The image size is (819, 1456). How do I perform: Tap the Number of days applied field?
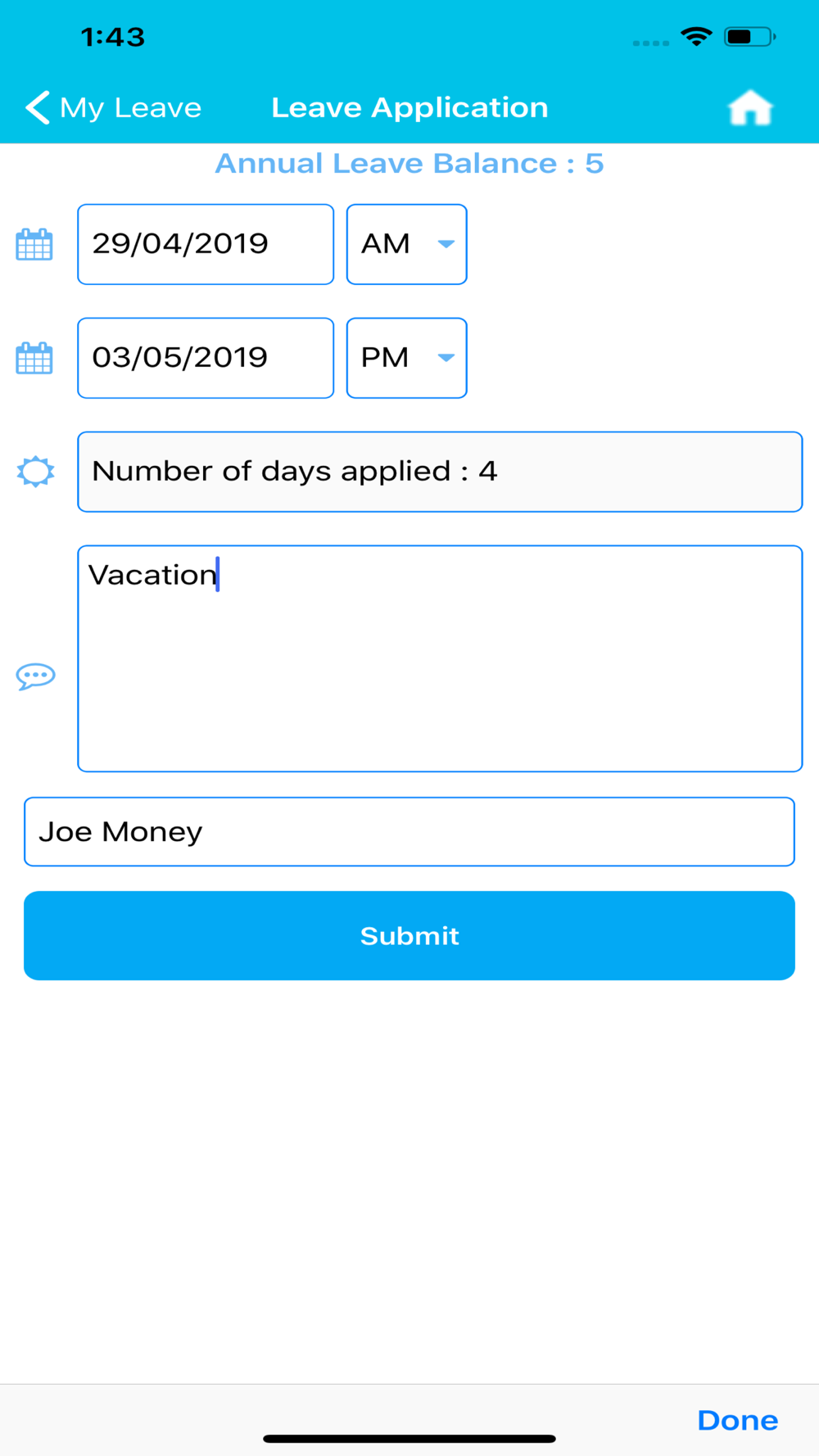click(440, 472)
